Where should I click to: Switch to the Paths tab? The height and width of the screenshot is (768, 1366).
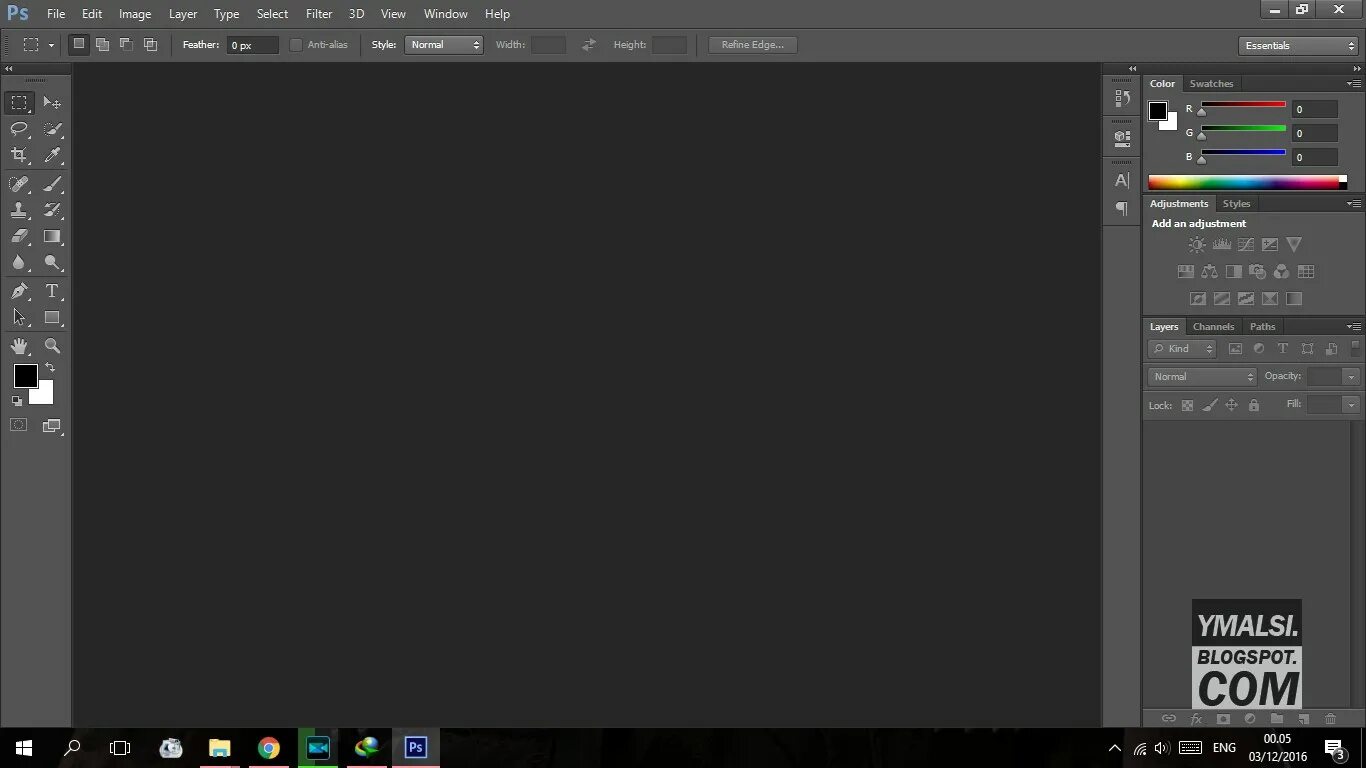point(1263,327)
